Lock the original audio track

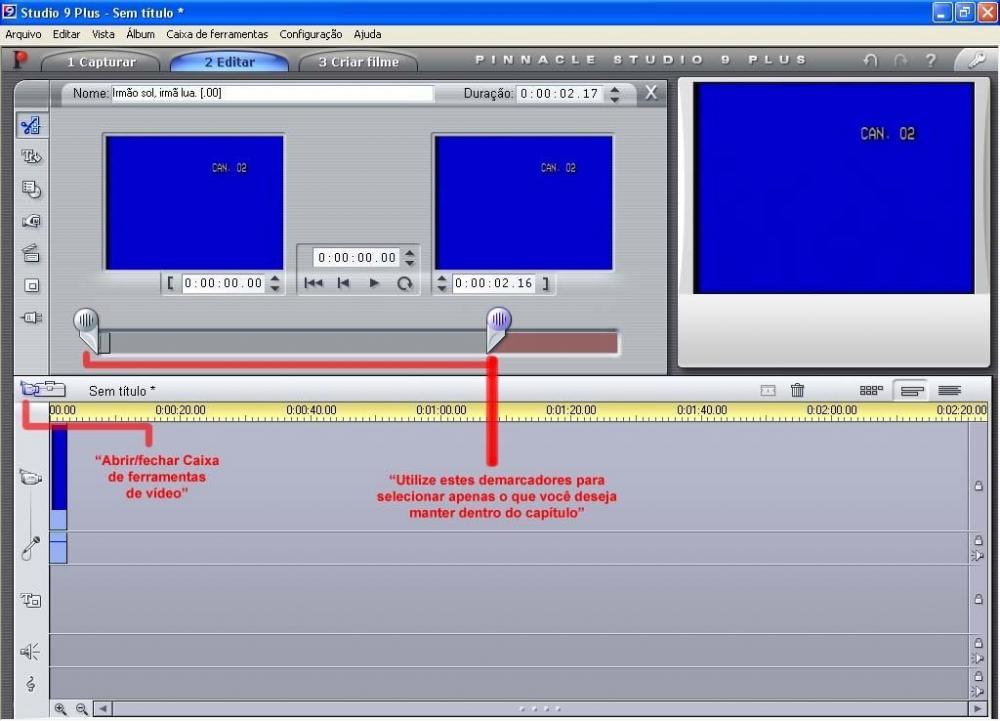click(978, 540)
